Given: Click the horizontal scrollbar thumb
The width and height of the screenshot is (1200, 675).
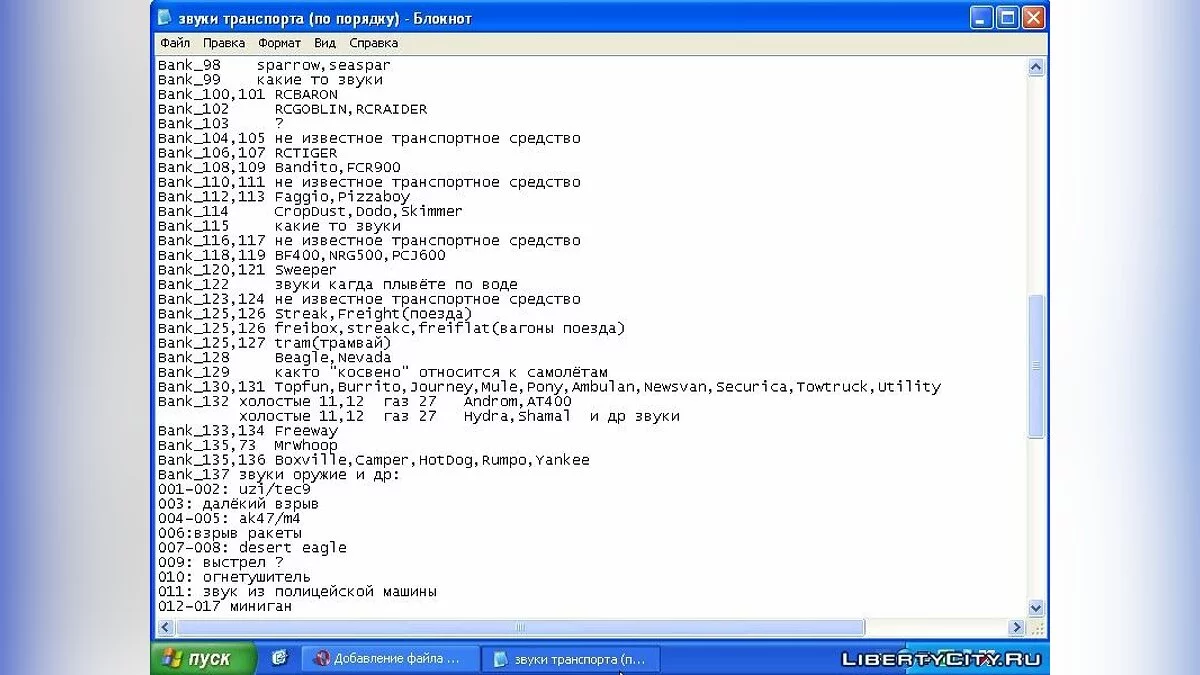Looking at the screenshot, I should tap(520, 628).
